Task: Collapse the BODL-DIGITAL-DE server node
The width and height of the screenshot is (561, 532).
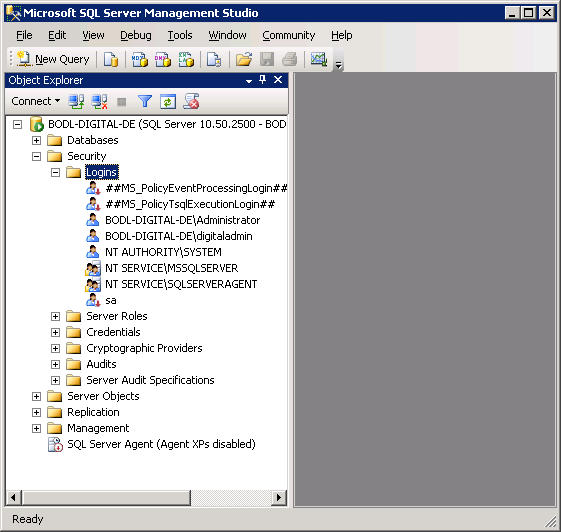Action: (x=17, y=125)
